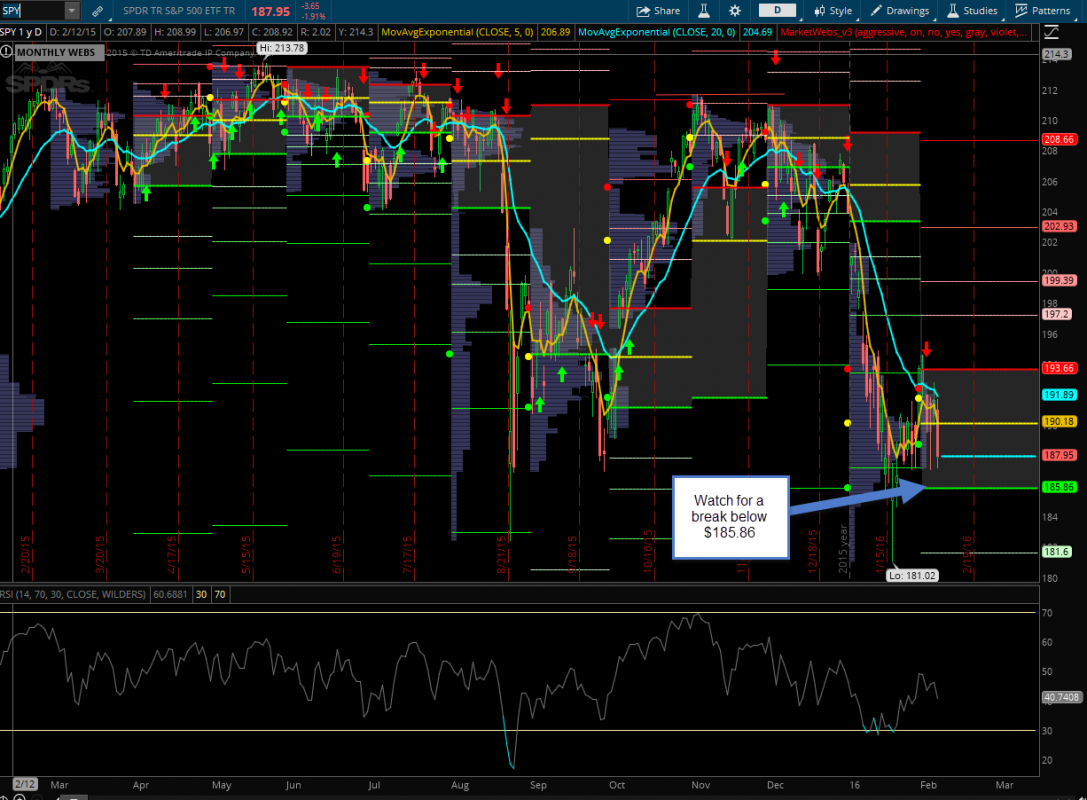Open the flask quick study icon beside Share
The height and width of the screenshot is (800, 1087).
(703, 11)
